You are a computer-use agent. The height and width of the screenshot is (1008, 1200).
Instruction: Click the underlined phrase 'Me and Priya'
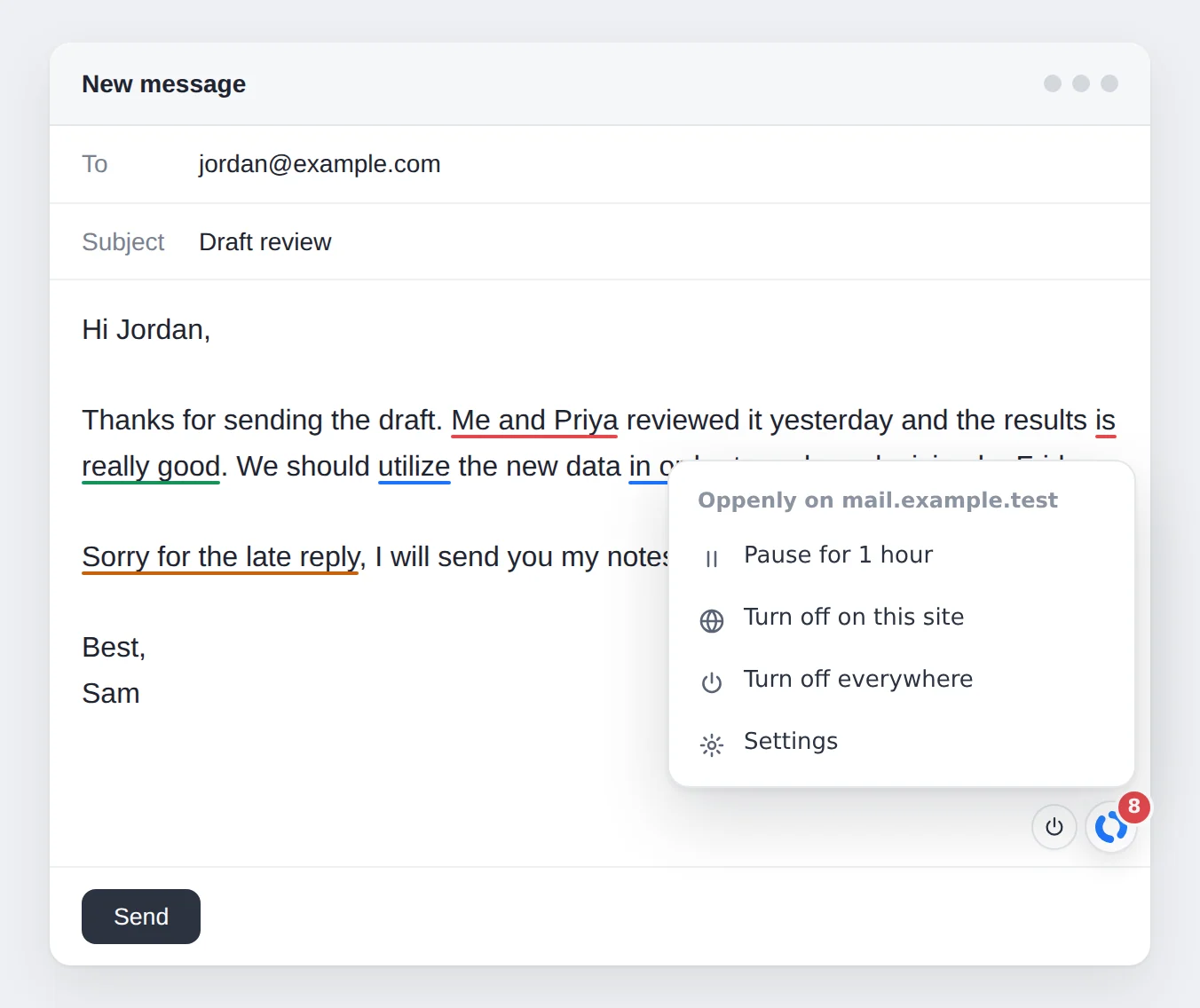(x=534, y=420)
